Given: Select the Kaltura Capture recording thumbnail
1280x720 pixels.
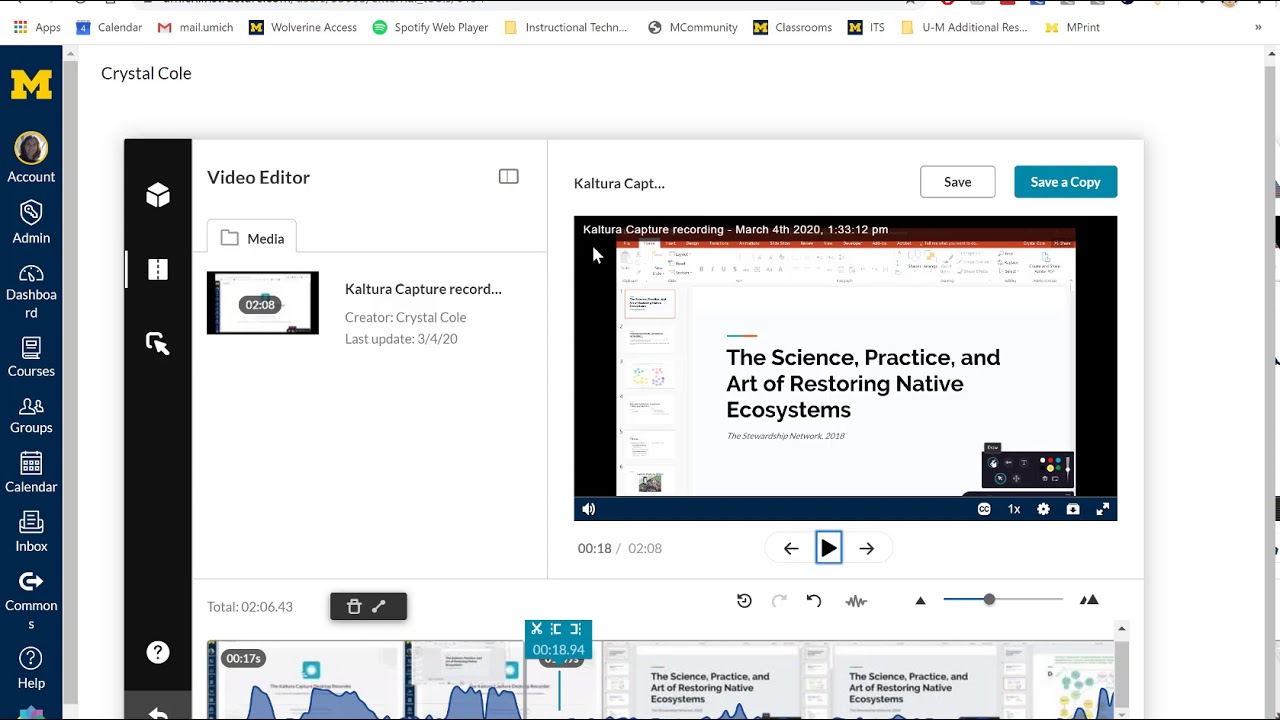Looking at the screenshot, I should coord(263,303).
